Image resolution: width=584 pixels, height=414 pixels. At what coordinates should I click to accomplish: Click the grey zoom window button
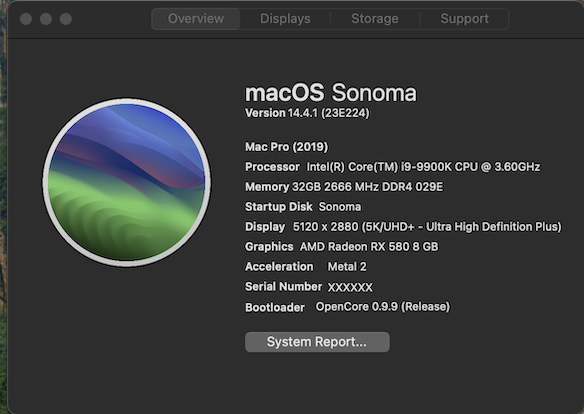(x=66, y=19)
